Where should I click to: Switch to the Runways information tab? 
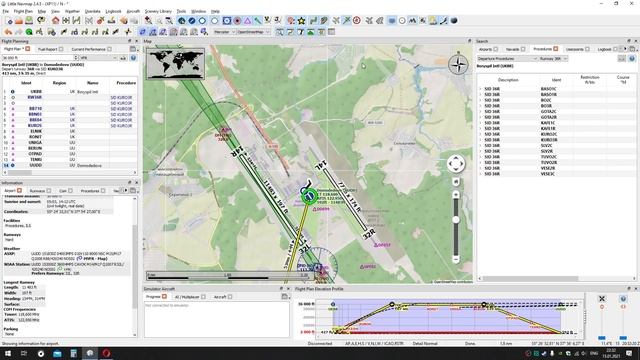(x=37, y=191)
